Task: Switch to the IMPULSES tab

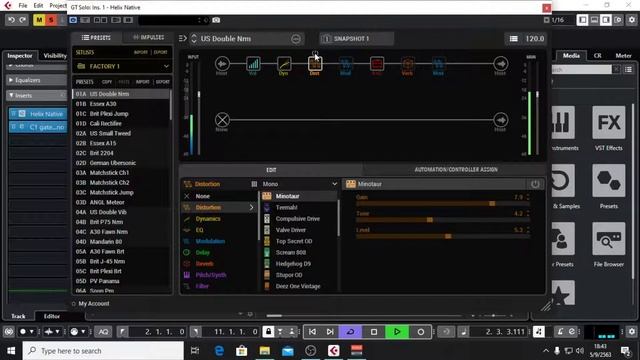Action: click(x=149, y=38)
